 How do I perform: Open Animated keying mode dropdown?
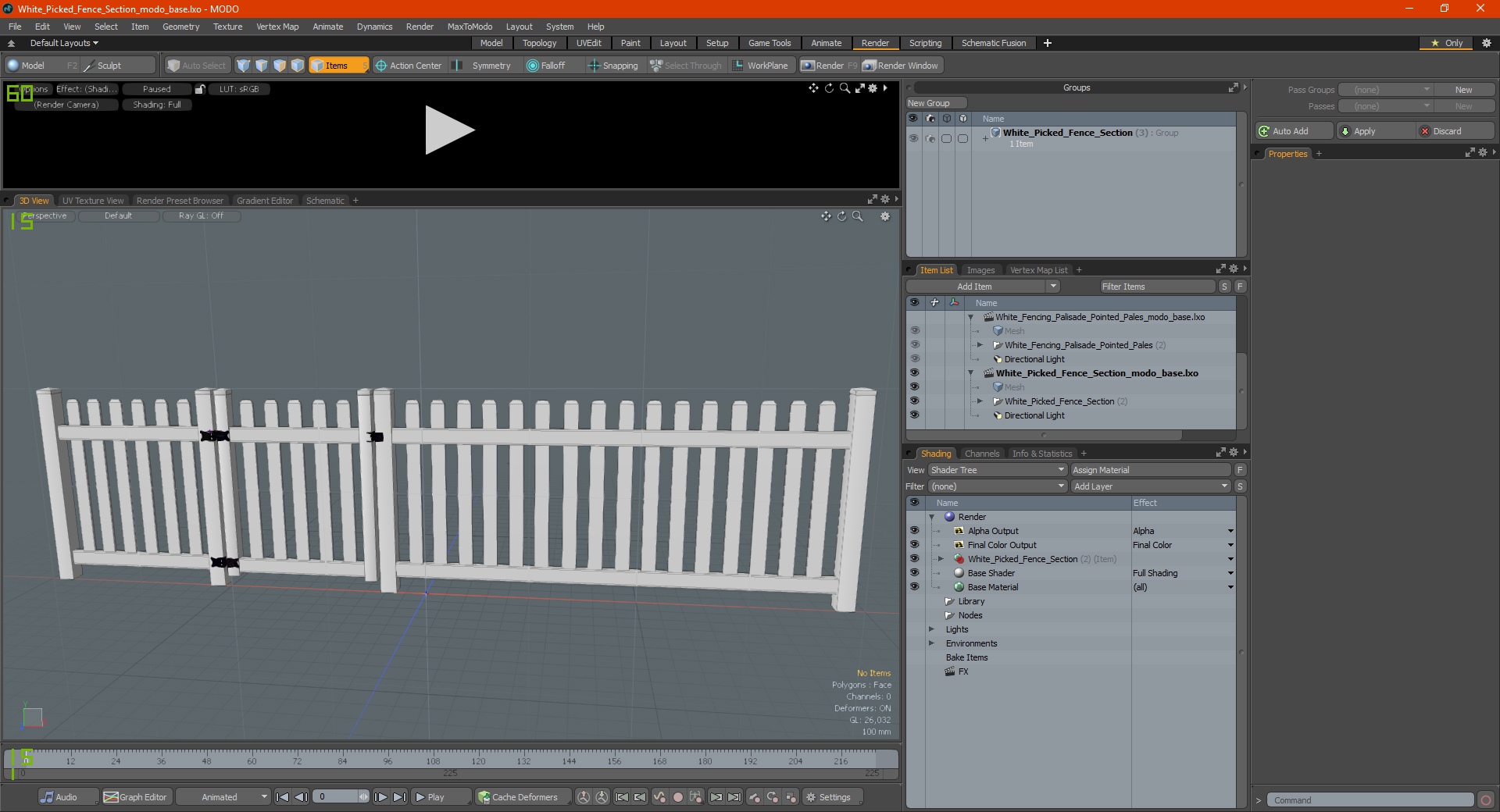(223, 797)
